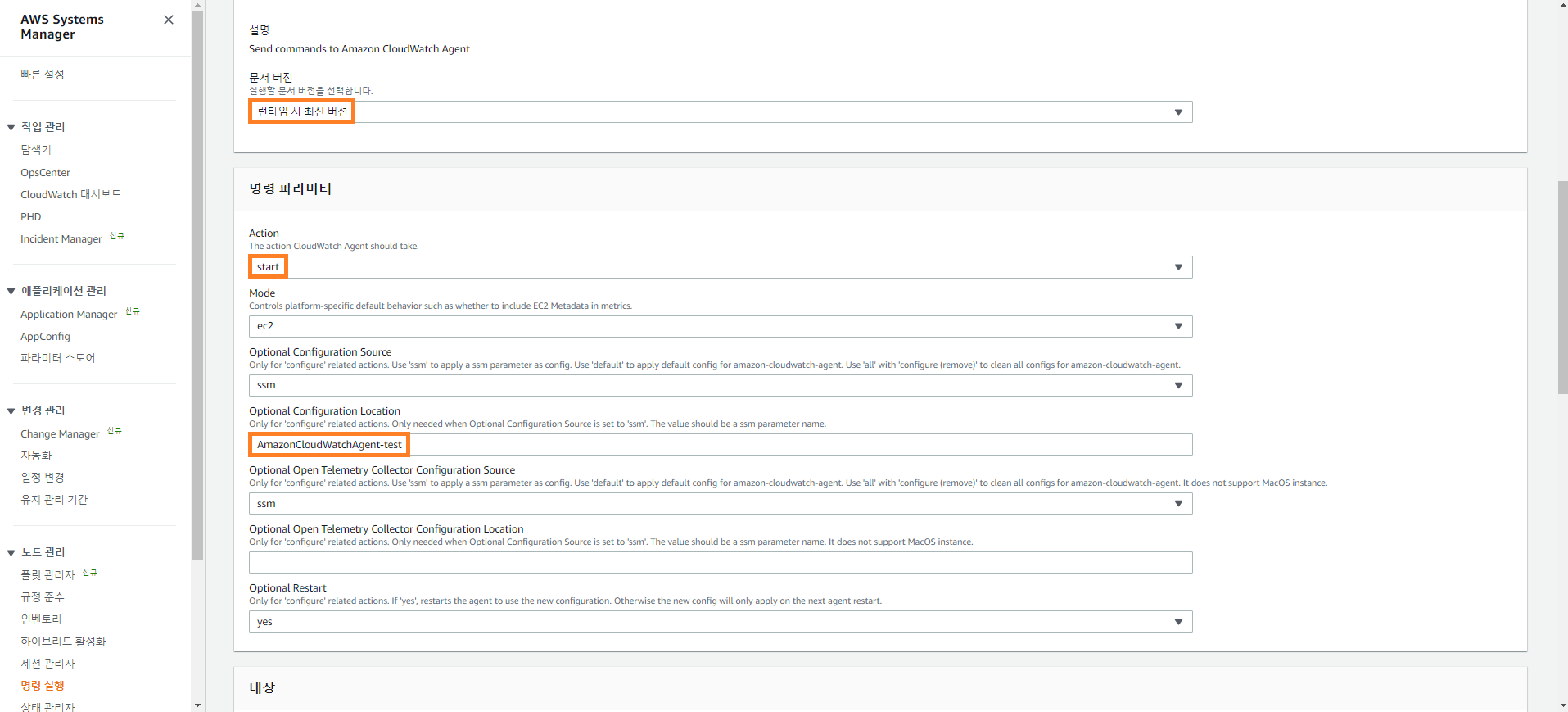1568x712 pixels.
Task: Collapse the 작업 관리 section
Action: [11, 127]
